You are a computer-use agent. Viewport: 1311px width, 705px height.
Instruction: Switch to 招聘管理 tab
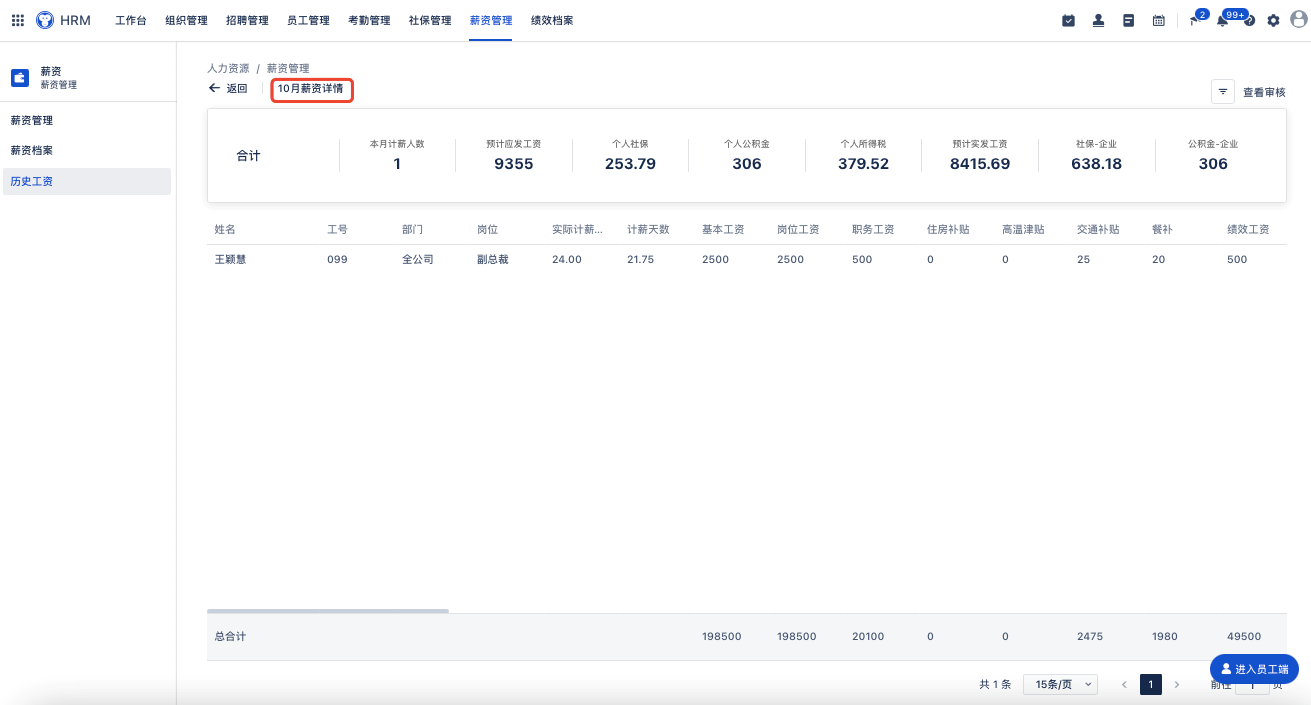pyautogui.click(x=247, y=20)
